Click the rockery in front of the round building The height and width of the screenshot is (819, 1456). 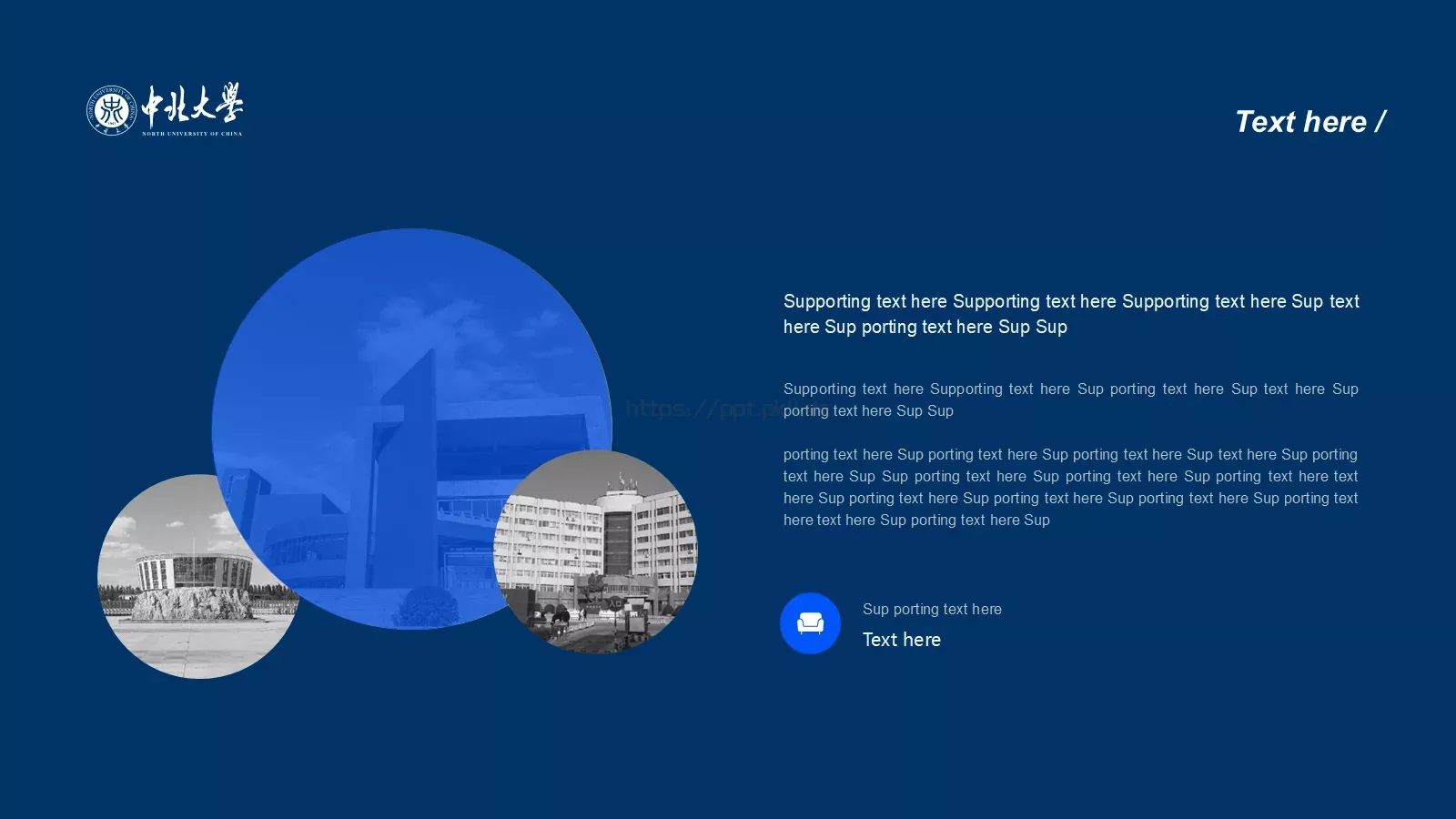193,602
